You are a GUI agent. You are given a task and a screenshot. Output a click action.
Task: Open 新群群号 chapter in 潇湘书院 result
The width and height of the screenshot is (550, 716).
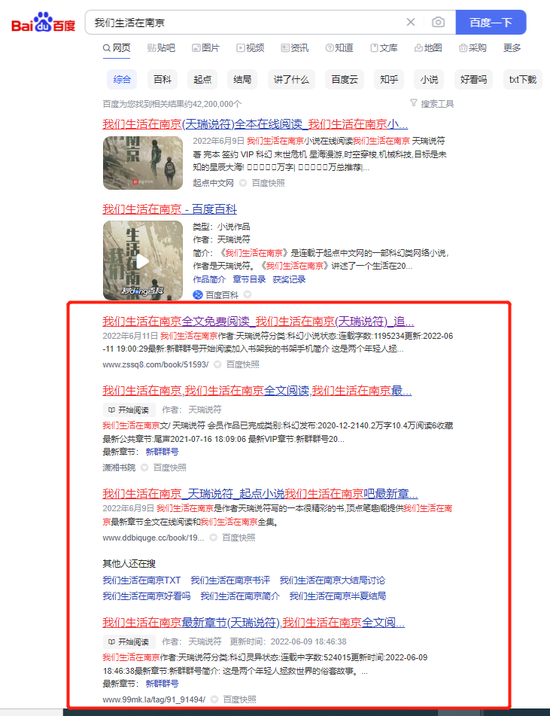[162, 452]
